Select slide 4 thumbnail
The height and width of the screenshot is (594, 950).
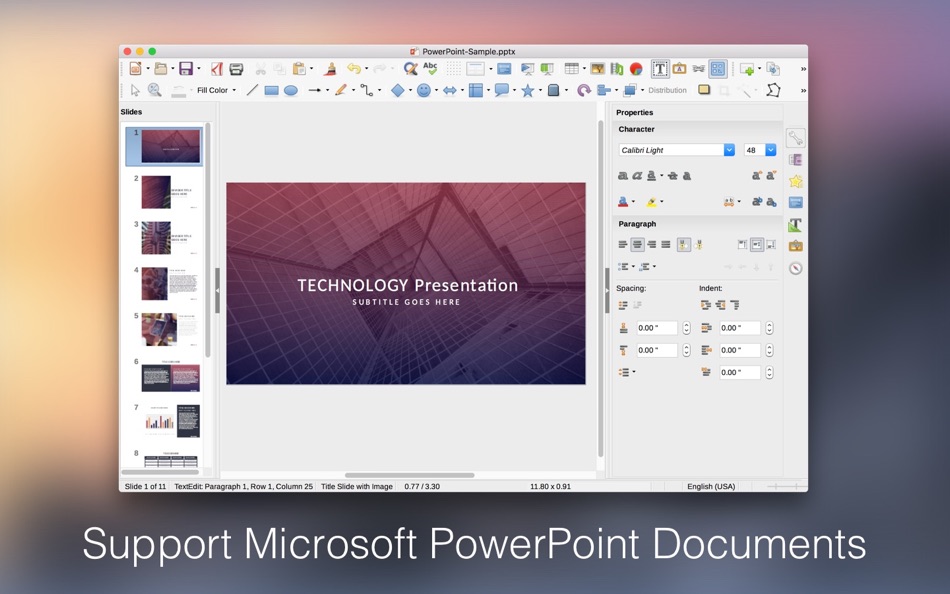[x=169, y=284]
